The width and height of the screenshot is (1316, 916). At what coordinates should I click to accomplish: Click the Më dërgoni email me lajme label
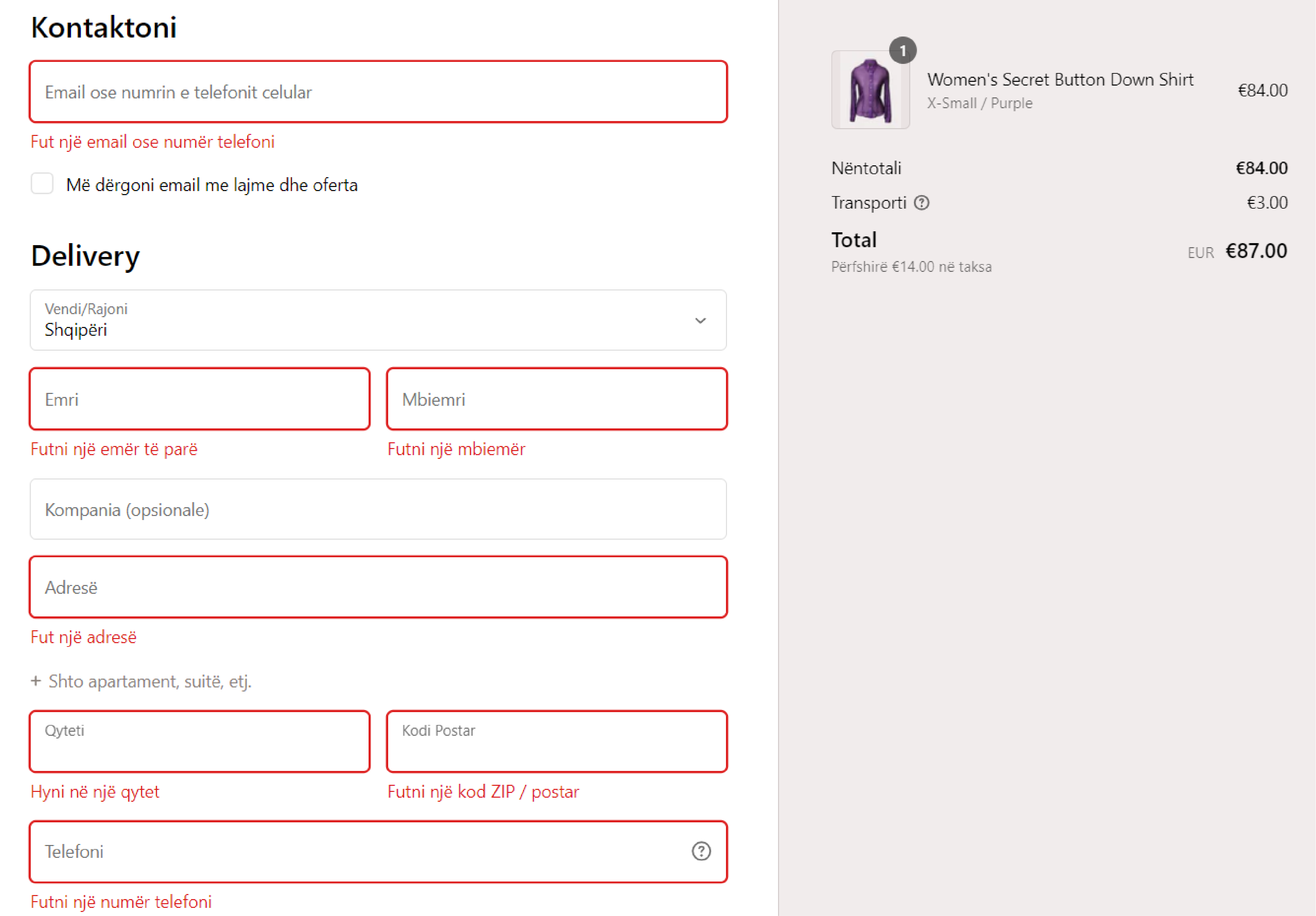pyautogui.click(x=212, y=185)
